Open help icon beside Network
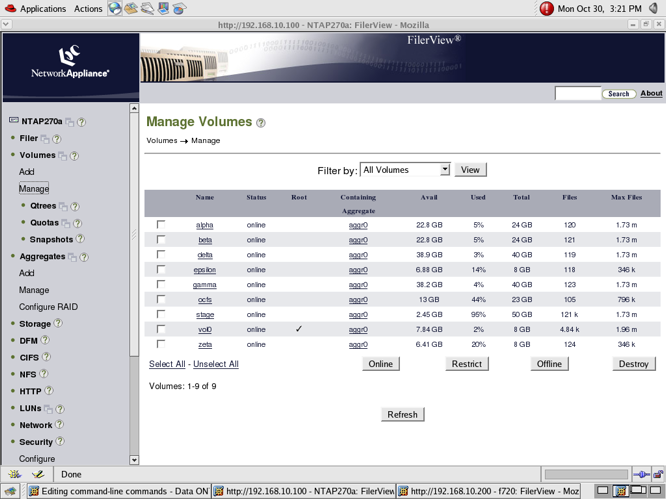This screenshot has width=666, height=499. point(59,424)
